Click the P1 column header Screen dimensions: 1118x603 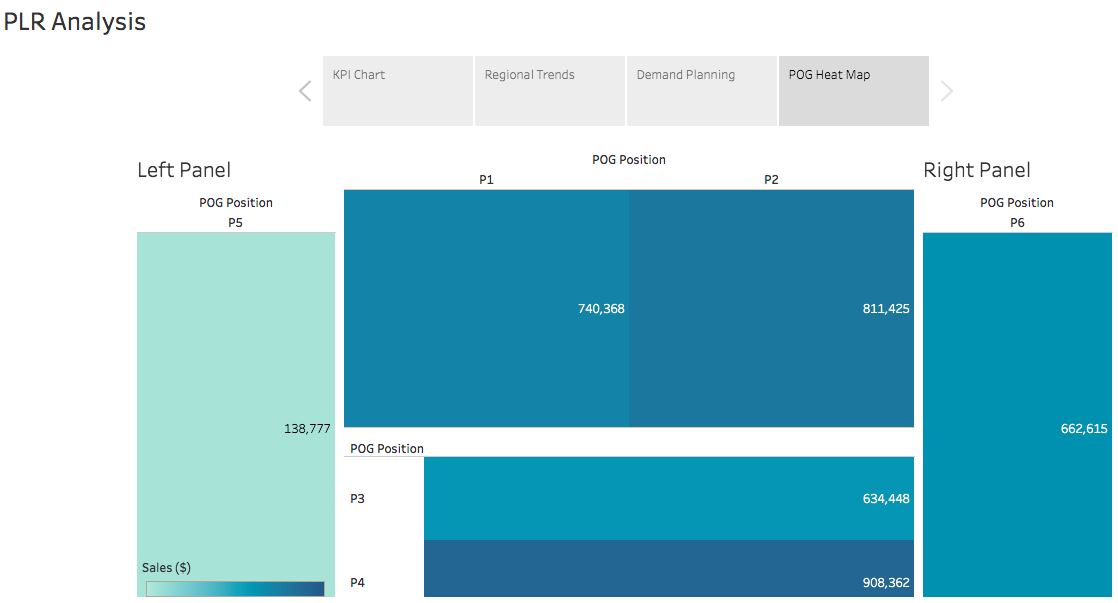click(x=486, y=180)
